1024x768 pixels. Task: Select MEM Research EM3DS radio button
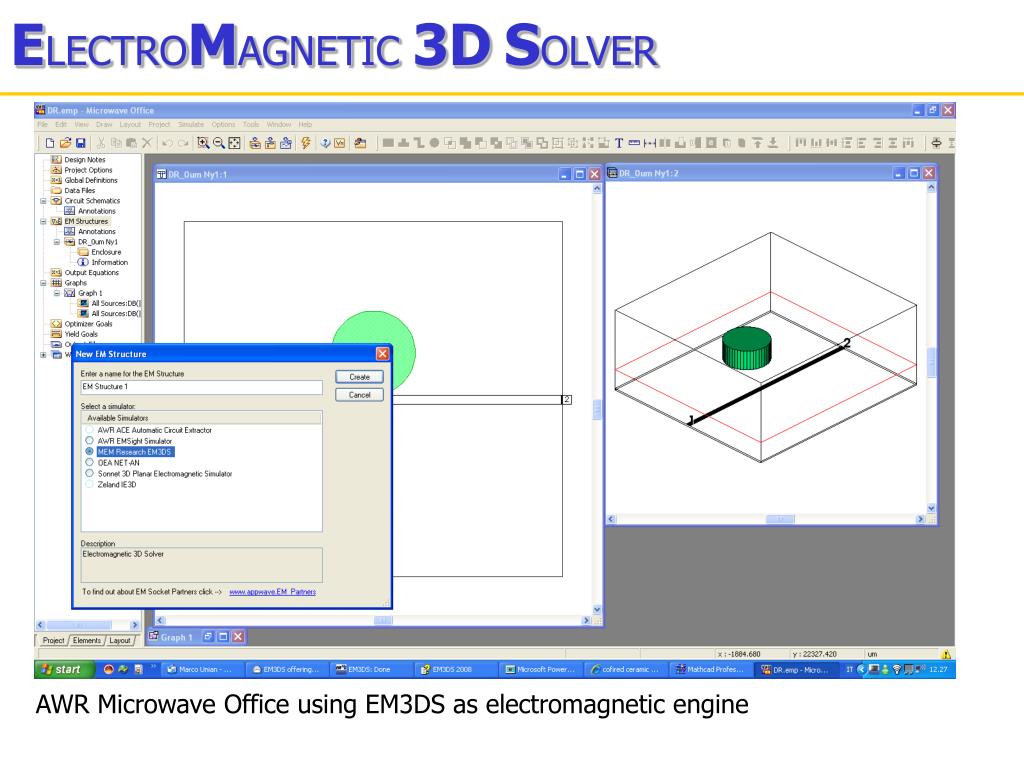(89, 451)
